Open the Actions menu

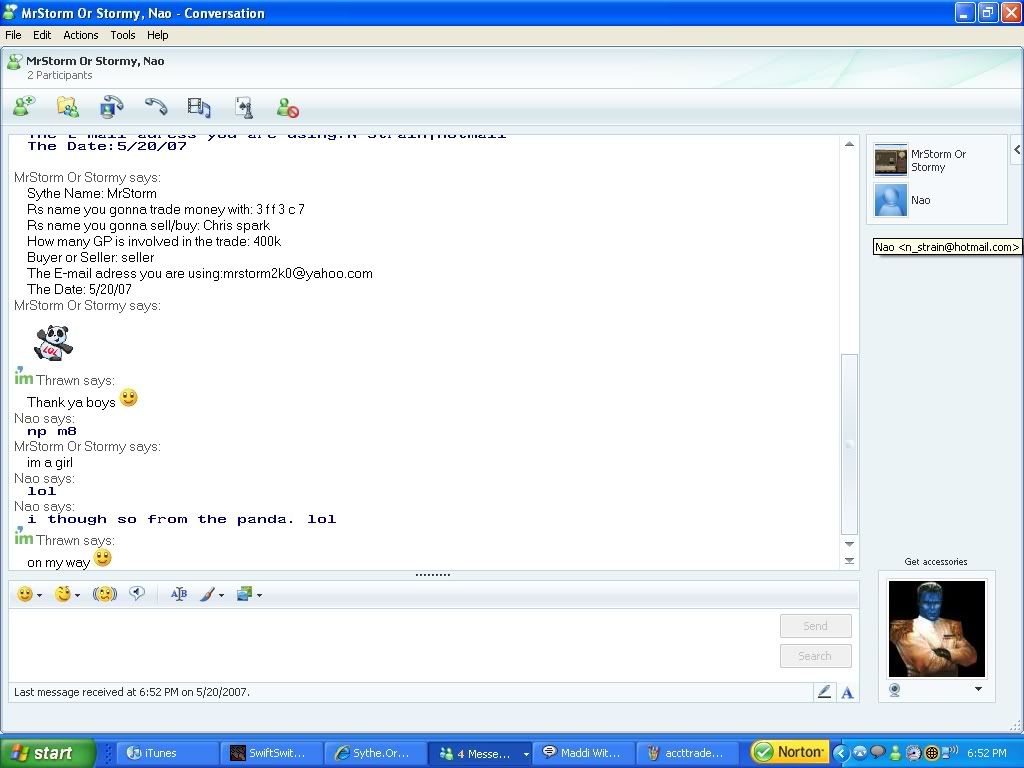[80, 35]
